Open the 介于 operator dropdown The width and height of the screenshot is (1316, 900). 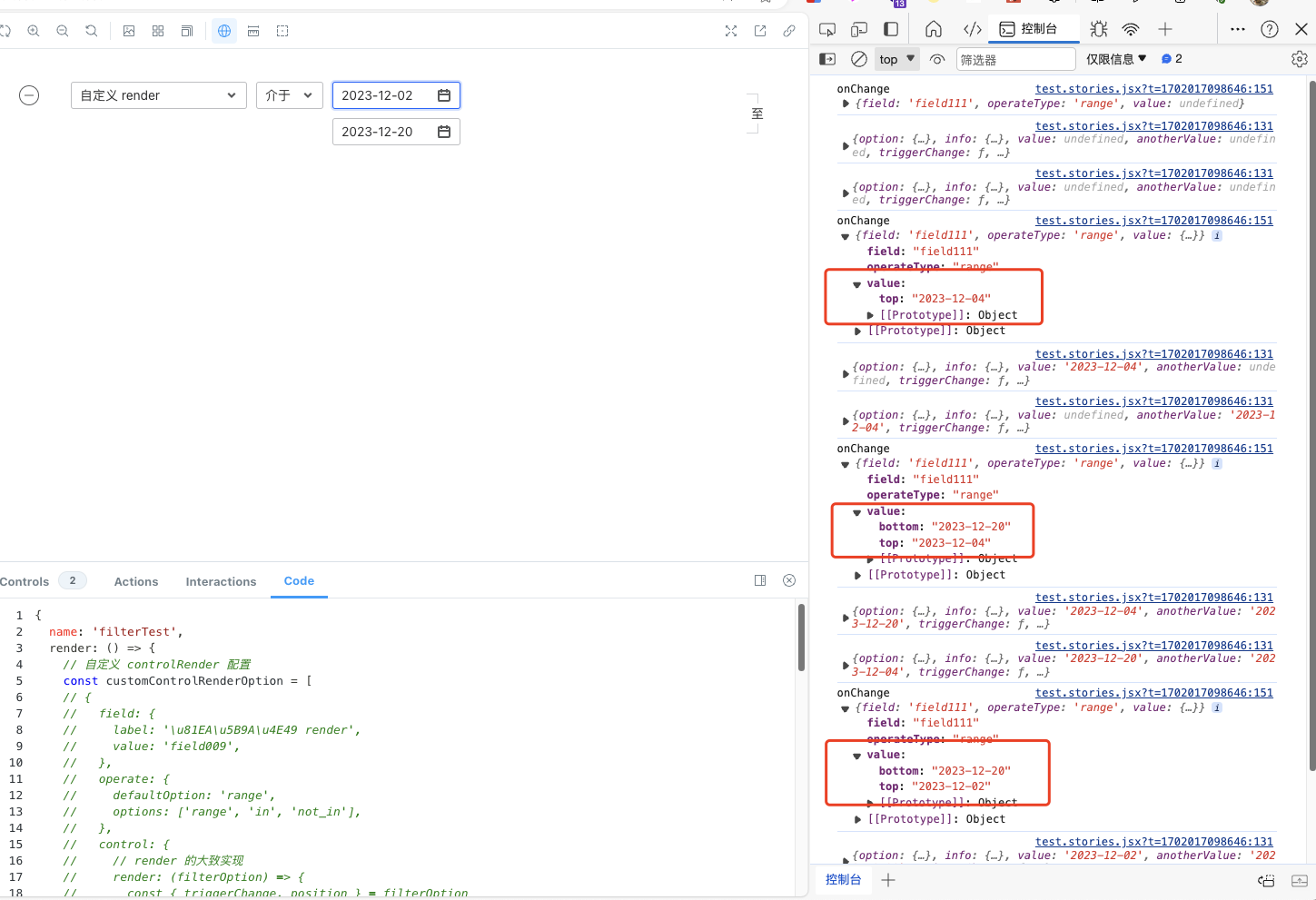290,95
